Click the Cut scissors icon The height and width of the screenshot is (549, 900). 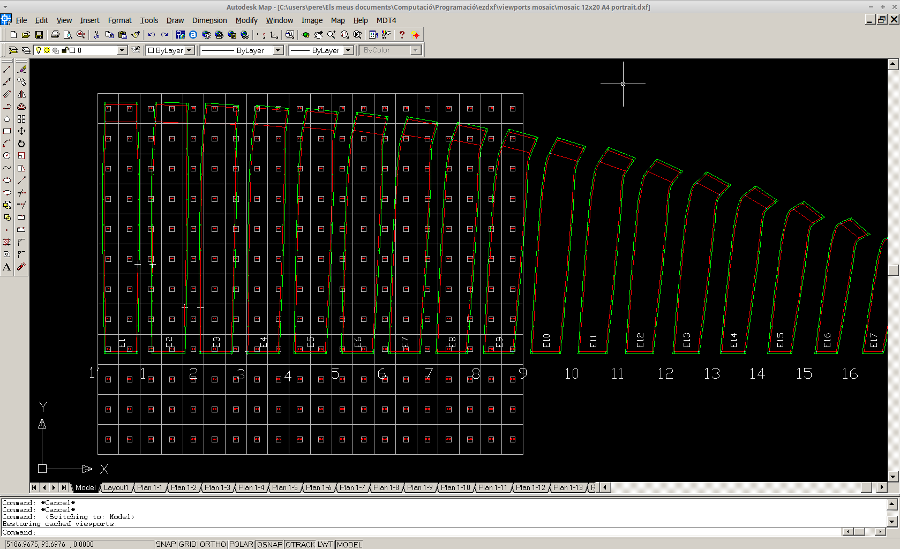coord(96,35)
